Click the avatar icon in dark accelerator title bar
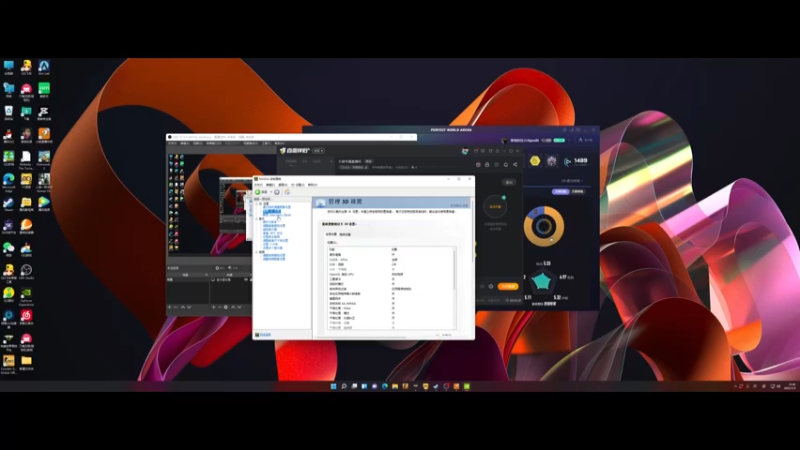The width and height of the screenshot is (800, 450). [x=465, y=151]
